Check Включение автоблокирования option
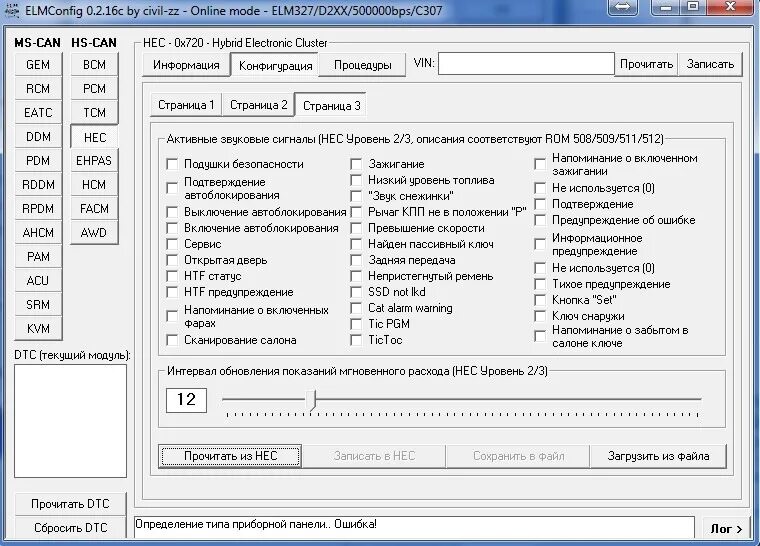The height and width of the screenshot is (546, 760). pyautogui.click(x=172, y=228)
